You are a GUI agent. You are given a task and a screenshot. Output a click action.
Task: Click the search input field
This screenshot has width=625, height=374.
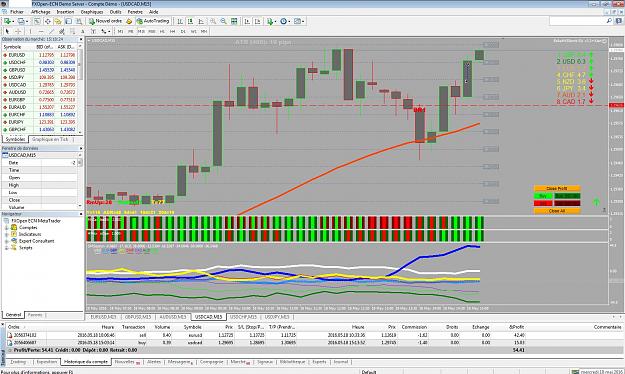(x=577, y=21)
